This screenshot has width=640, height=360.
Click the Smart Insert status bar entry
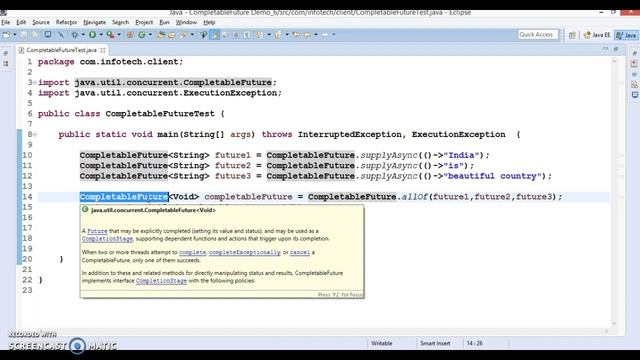pos(435,343)
